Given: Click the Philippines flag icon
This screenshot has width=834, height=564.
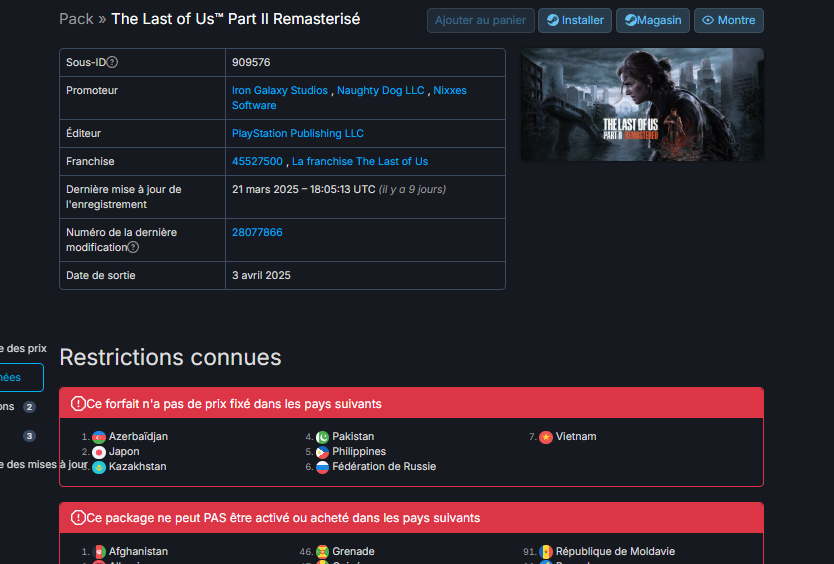Looking at the screenshot, I should [322, 452].
